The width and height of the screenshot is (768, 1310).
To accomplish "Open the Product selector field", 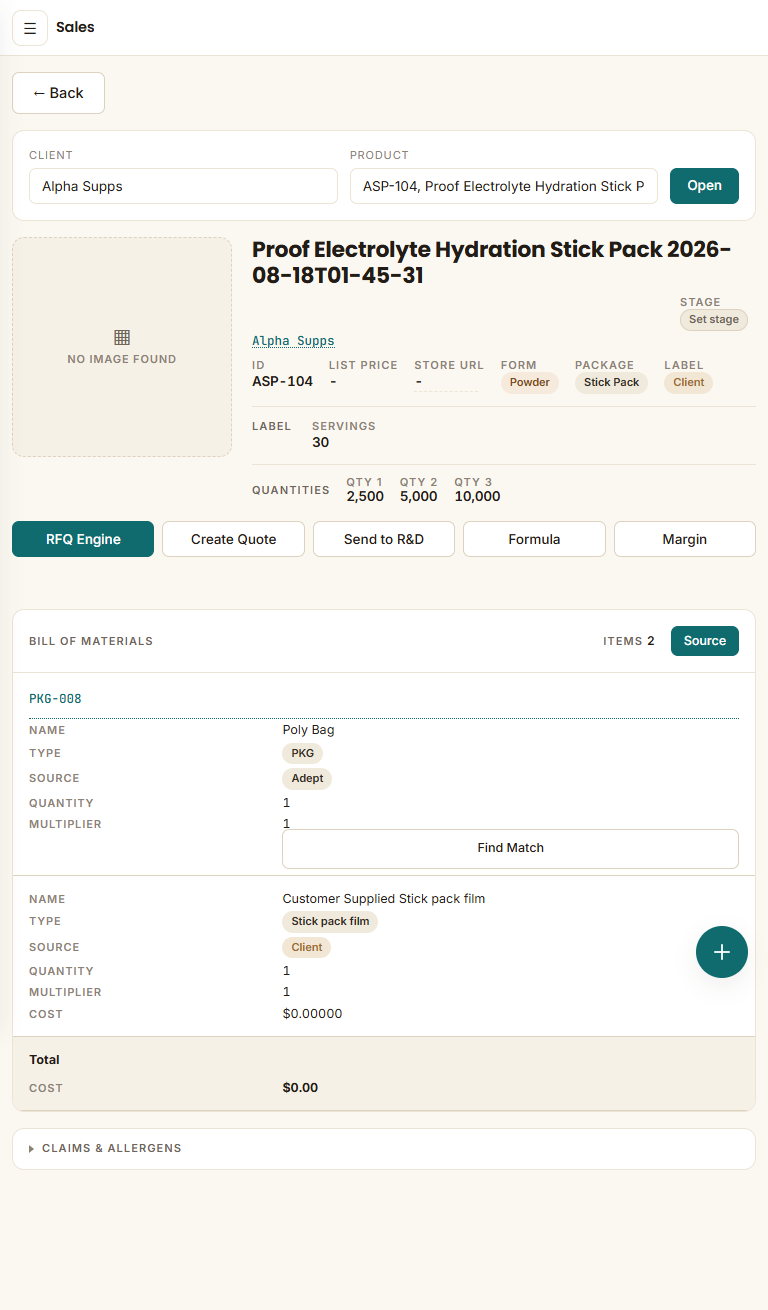I will (x=504, y=186).
